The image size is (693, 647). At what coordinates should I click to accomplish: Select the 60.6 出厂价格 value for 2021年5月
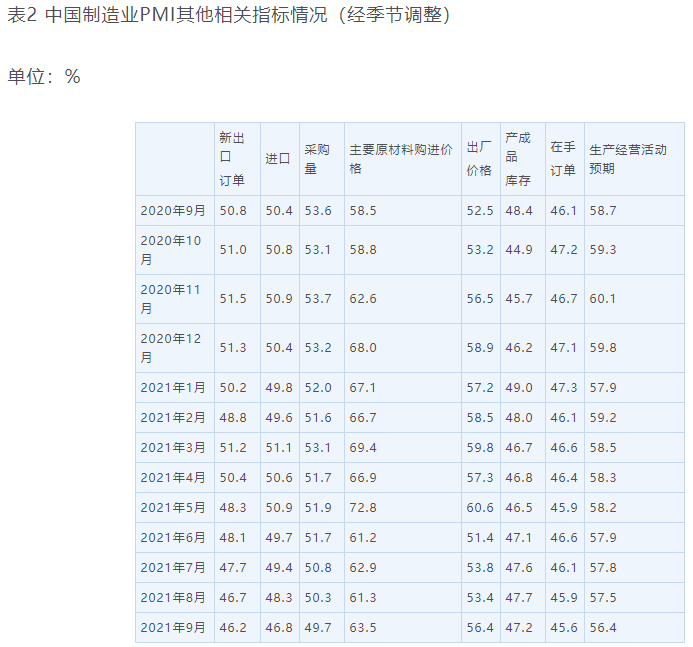point(480,508)
